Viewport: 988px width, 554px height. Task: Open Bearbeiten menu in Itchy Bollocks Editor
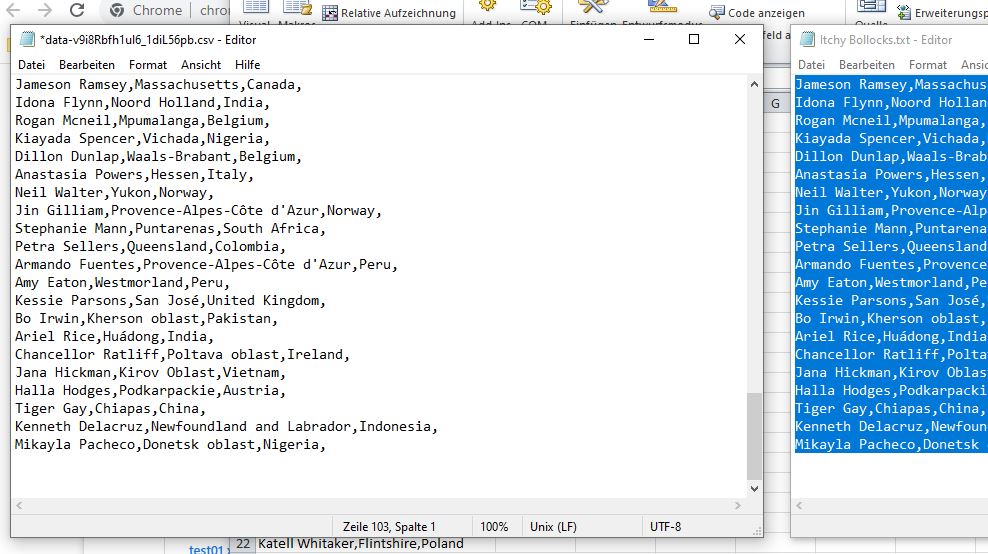[867, 65]
